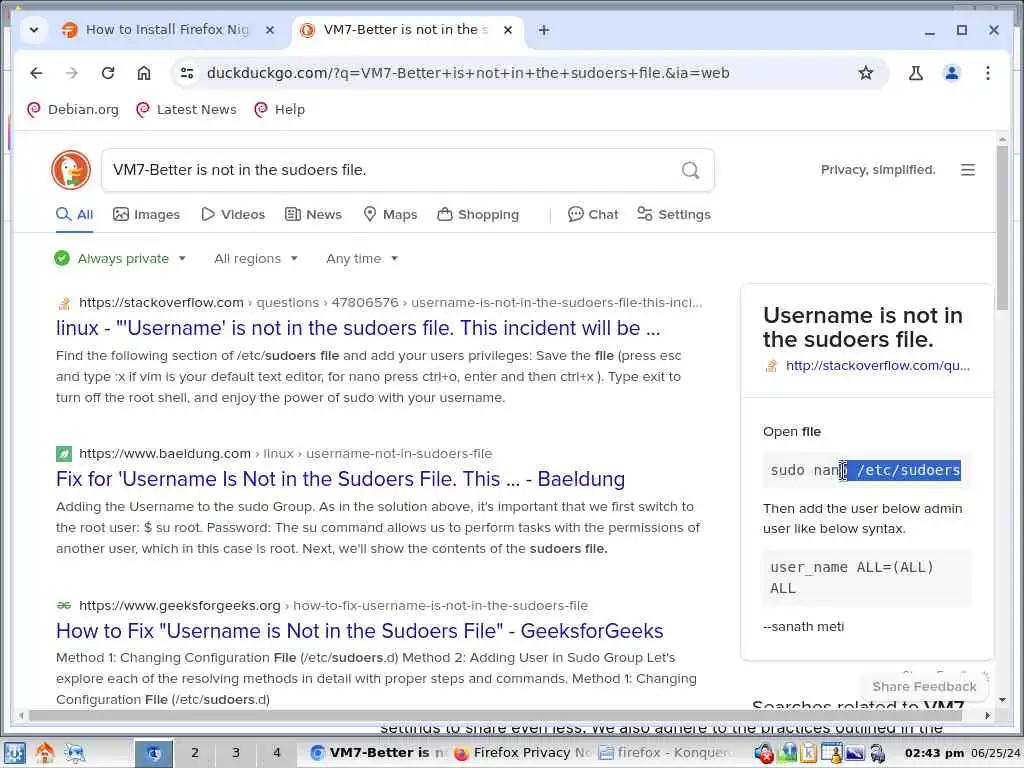Click the Klipper clipboard tray icon
Image resolution: width=1024 pixels, height=768 pixels.
tap(809, 754)
